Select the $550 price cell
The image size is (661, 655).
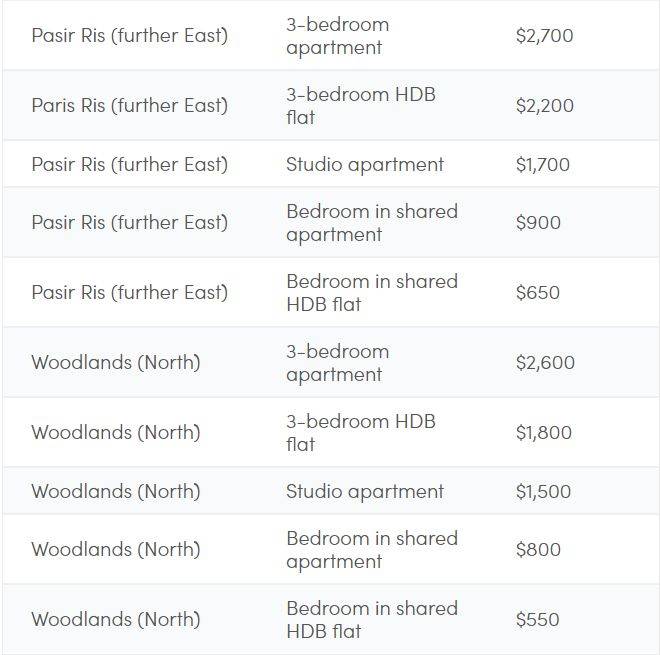537,620
